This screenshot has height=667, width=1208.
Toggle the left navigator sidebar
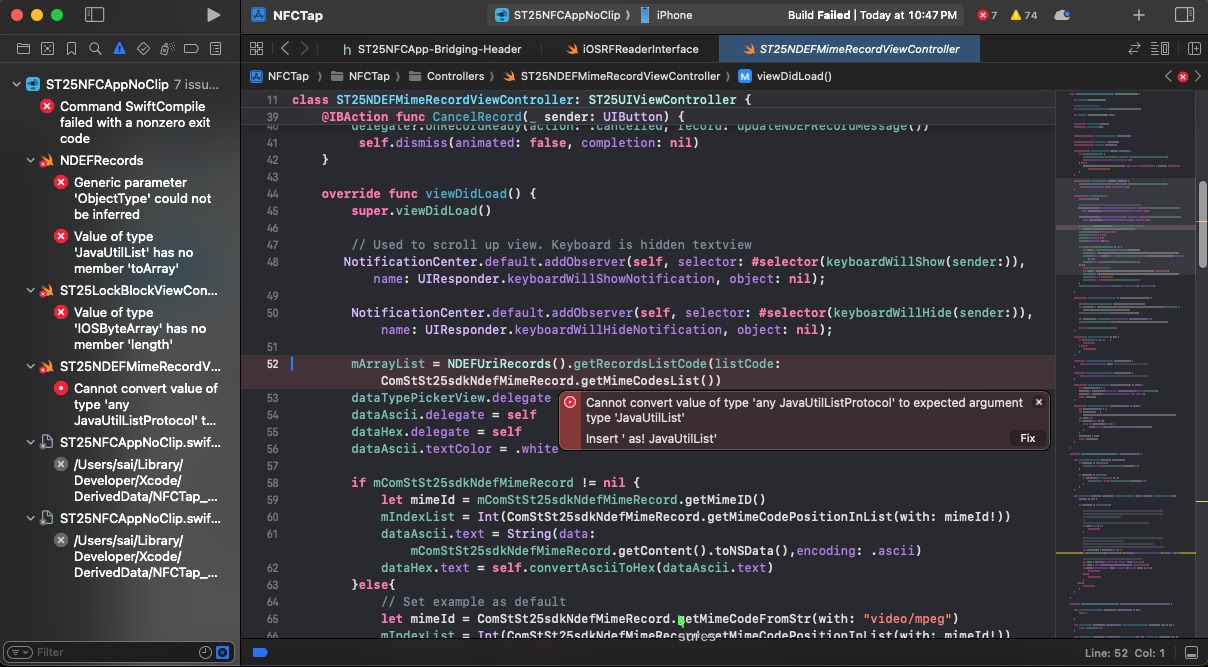point(94,15)
